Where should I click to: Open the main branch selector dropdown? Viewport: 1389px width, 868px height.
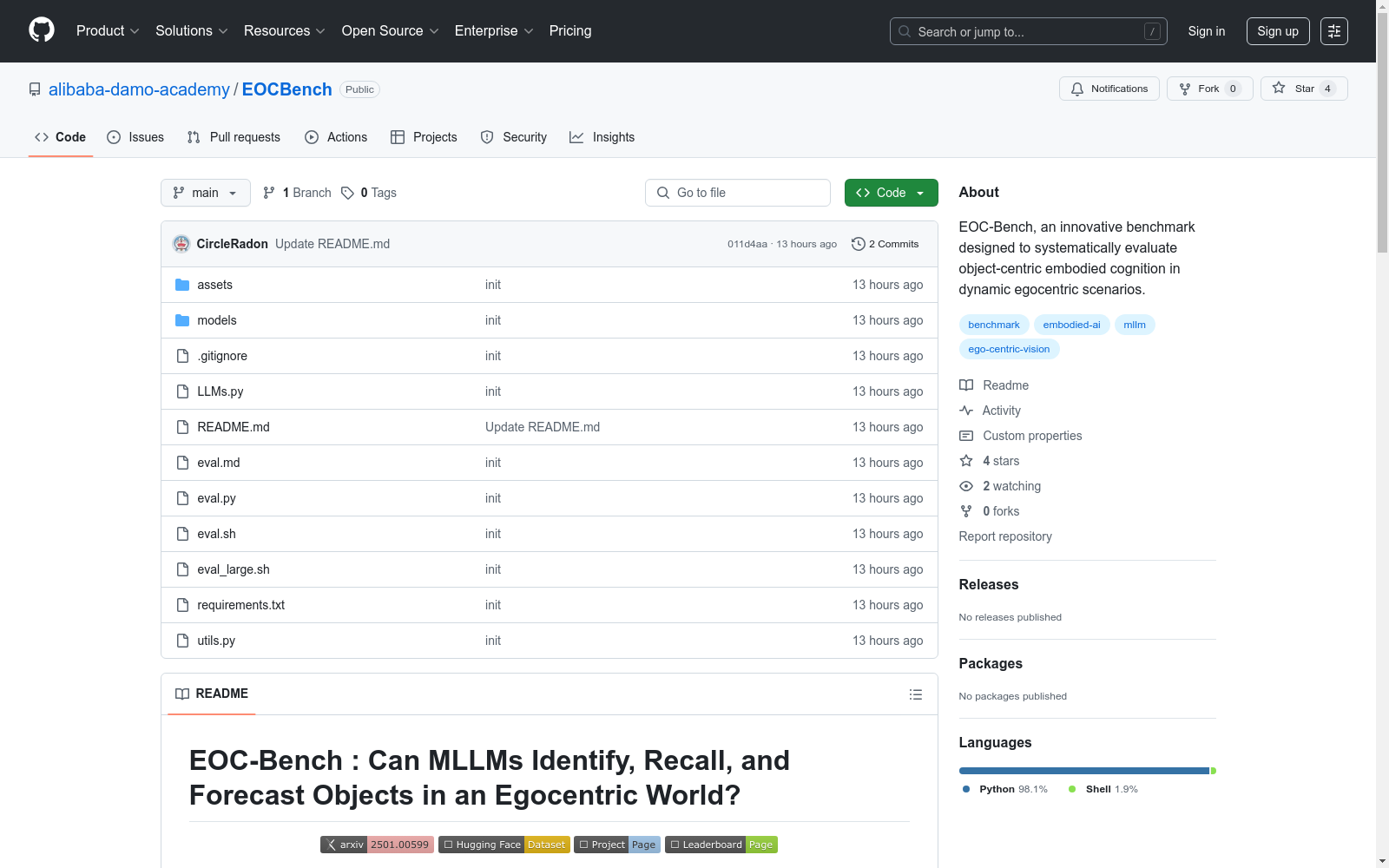point(206,193)
